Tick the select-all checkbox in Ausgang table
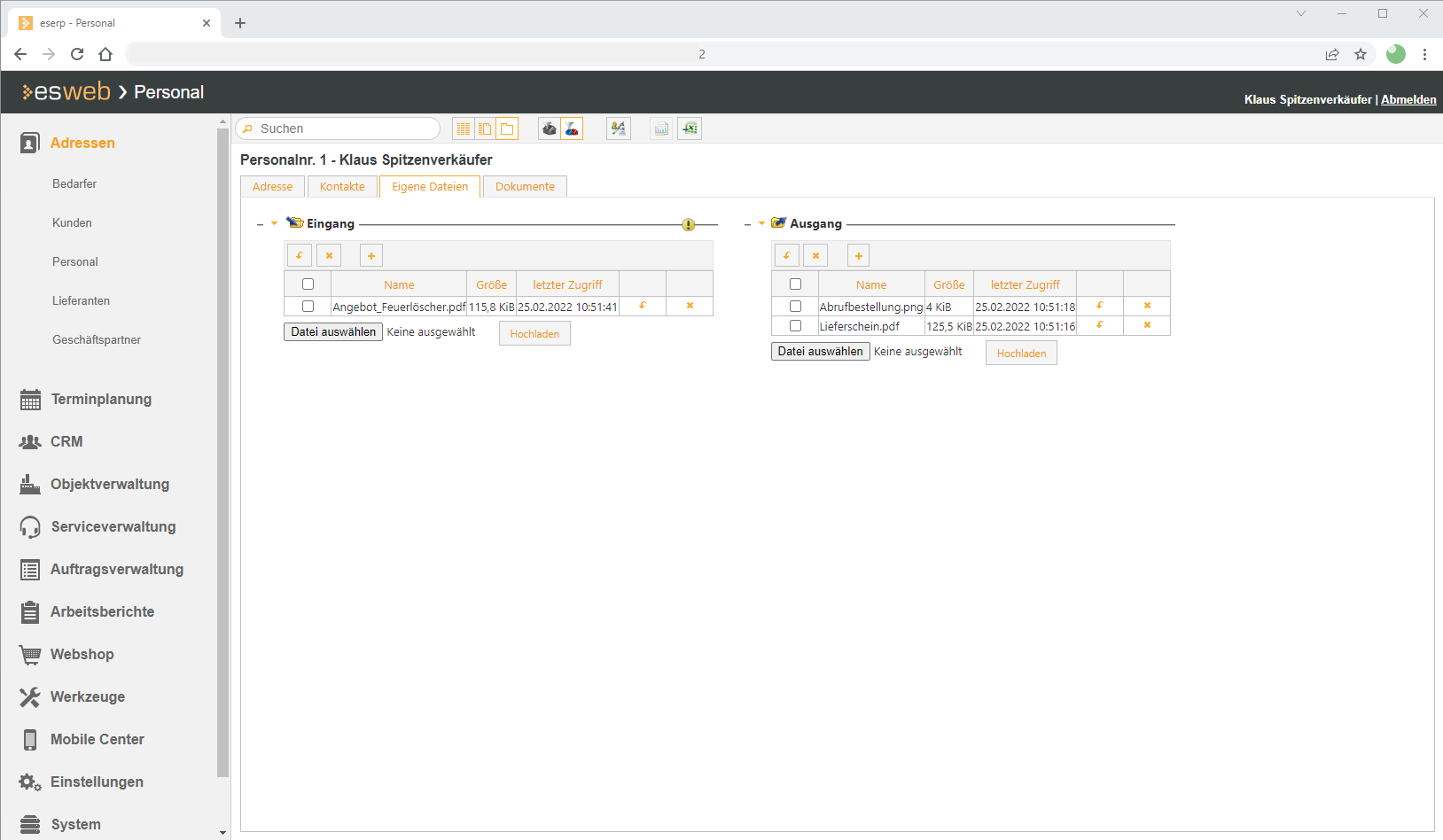Viewport: 1443px width, 840px height. 795,284
